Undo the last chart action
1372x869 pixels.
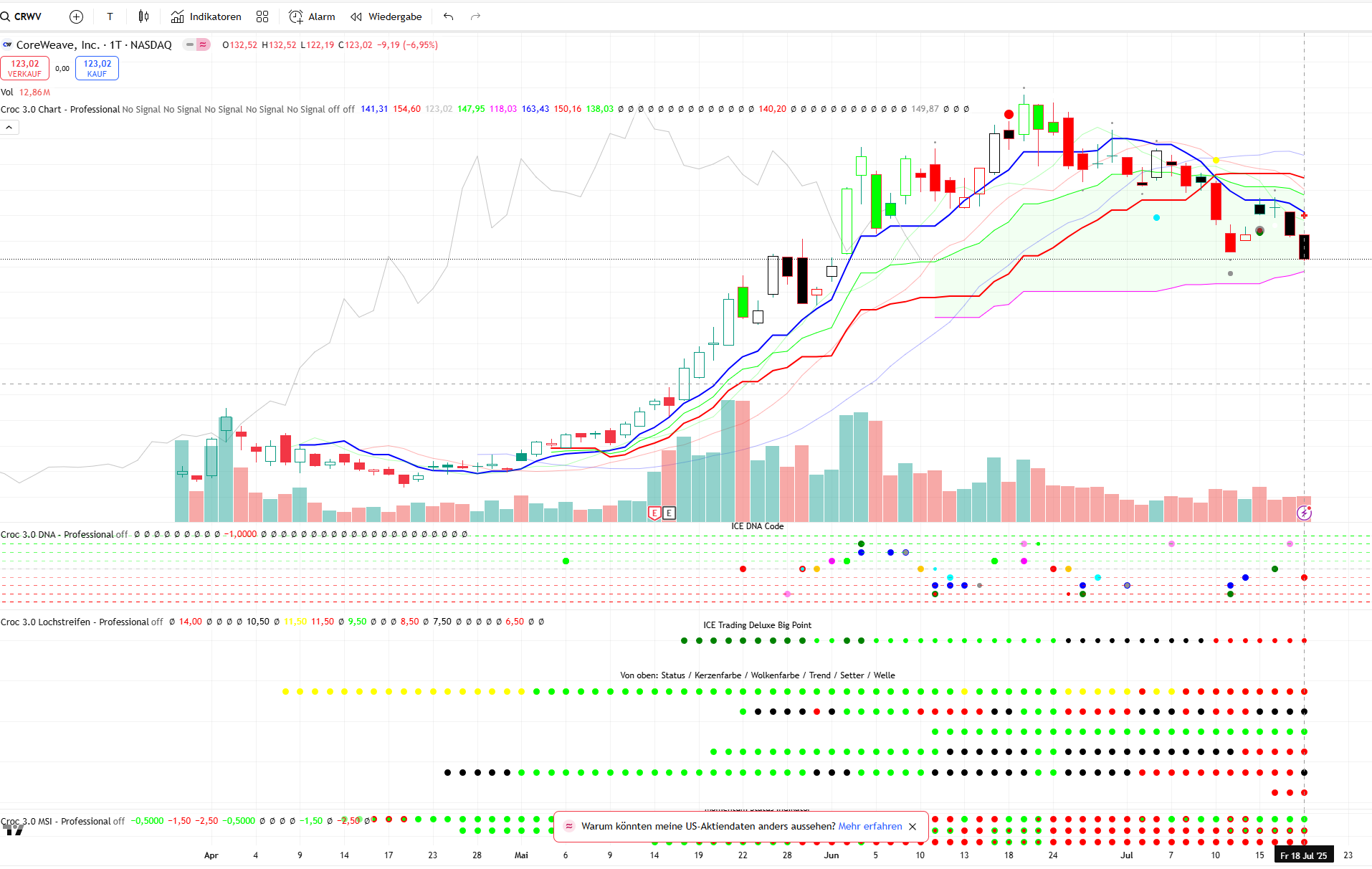coord(448,16)
